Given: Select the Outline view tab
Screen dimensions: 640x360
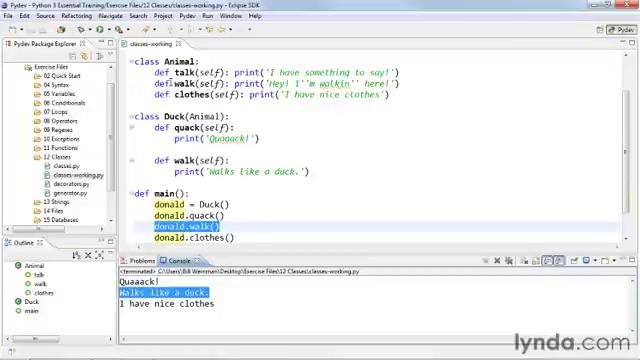Looking at the screenshot, I should coord(24,243).
